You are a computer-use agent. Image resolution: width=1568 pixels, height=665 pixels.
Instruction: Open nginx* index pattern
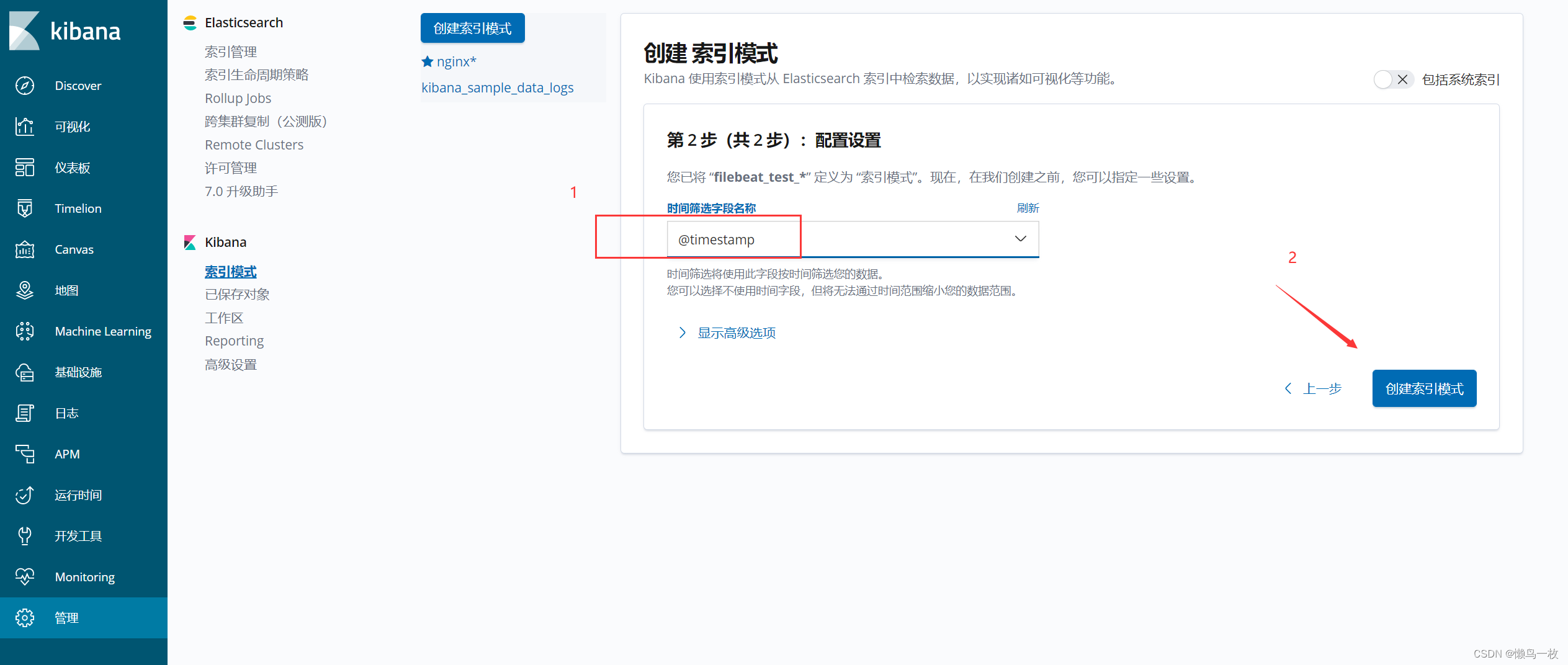(x=457, y=61)
